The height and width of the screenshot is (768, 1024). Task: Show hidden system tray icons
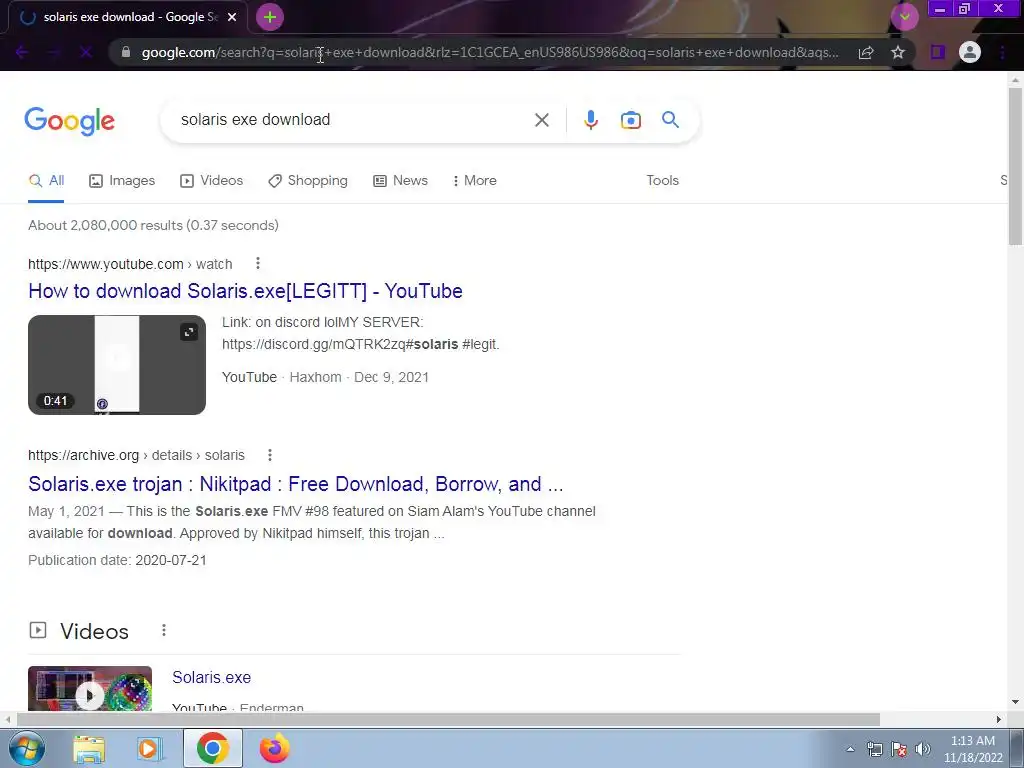pyautogui.click(x=850, y=749)
